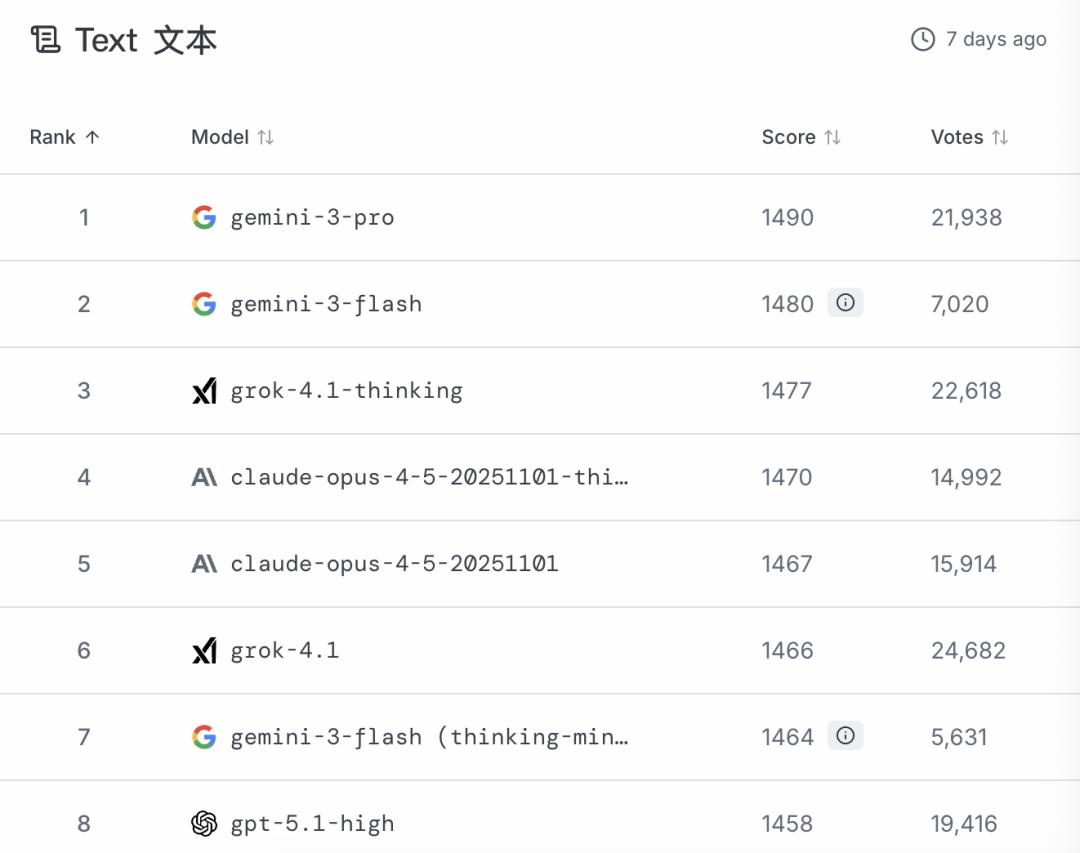
Task: Toggle sort order on Model column
Action: point(265,138)
